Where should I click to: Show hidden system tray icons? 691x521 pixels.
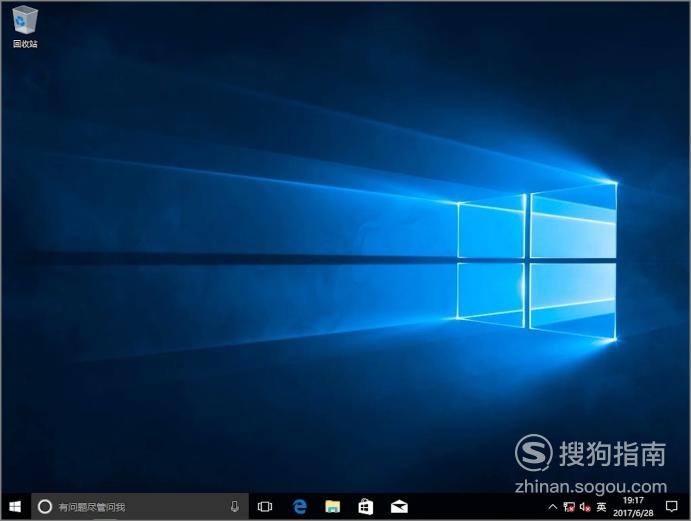tap(553, 507)
